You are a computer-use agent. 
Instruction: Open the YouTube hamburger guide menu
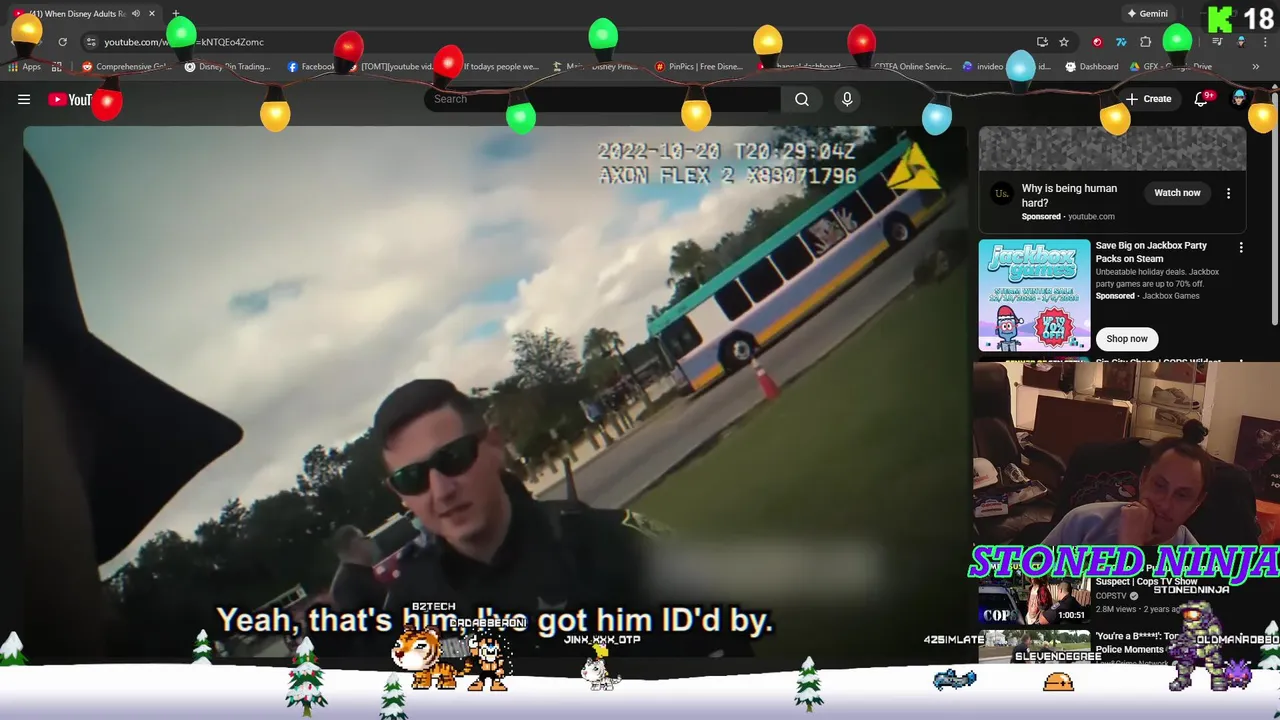24,99
